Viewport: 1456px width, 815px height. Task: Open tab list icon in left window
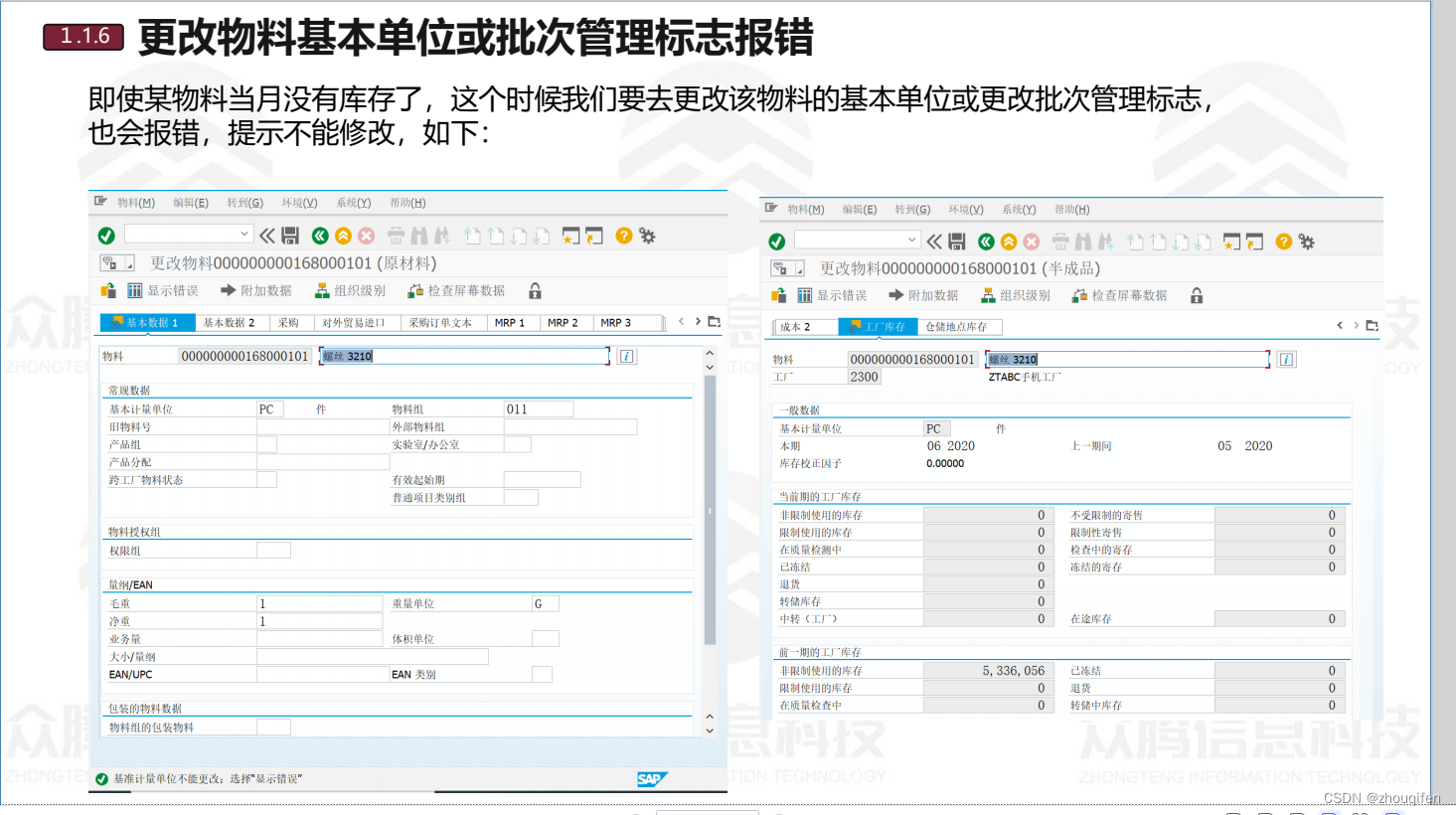pos(714,321)
